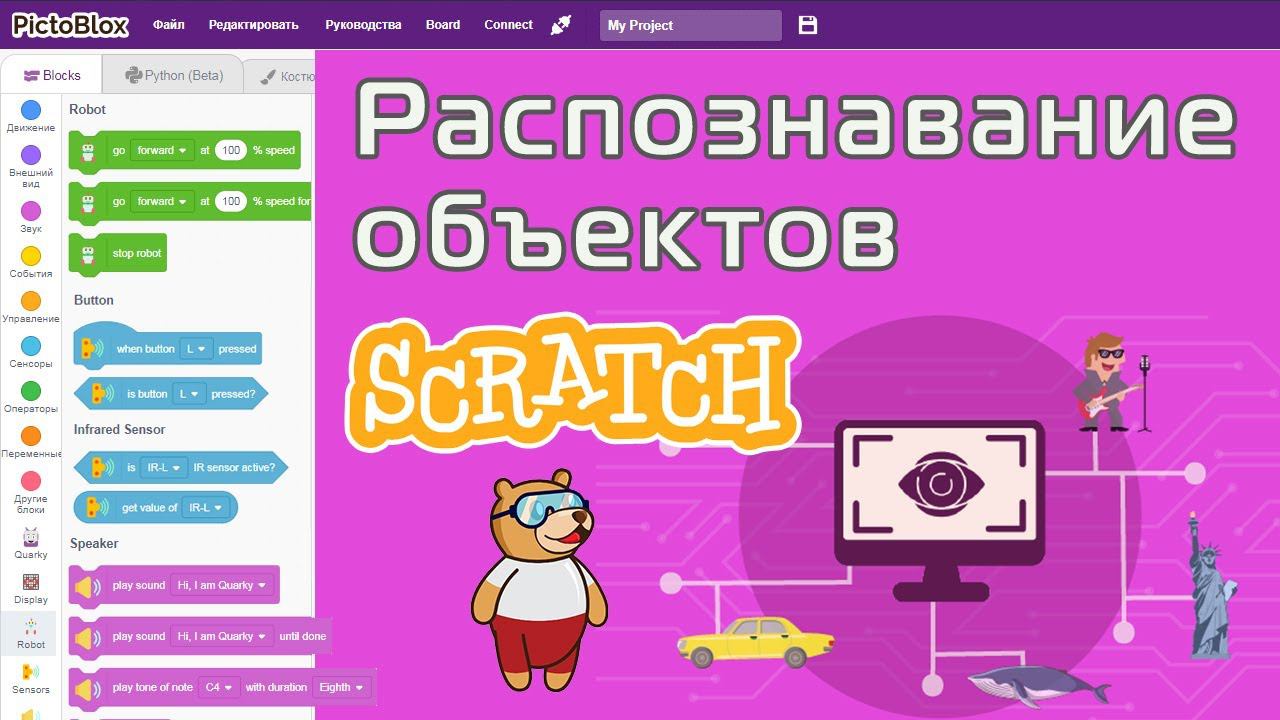
Task: Show the Переменные block category
Action: click(31, 442)
